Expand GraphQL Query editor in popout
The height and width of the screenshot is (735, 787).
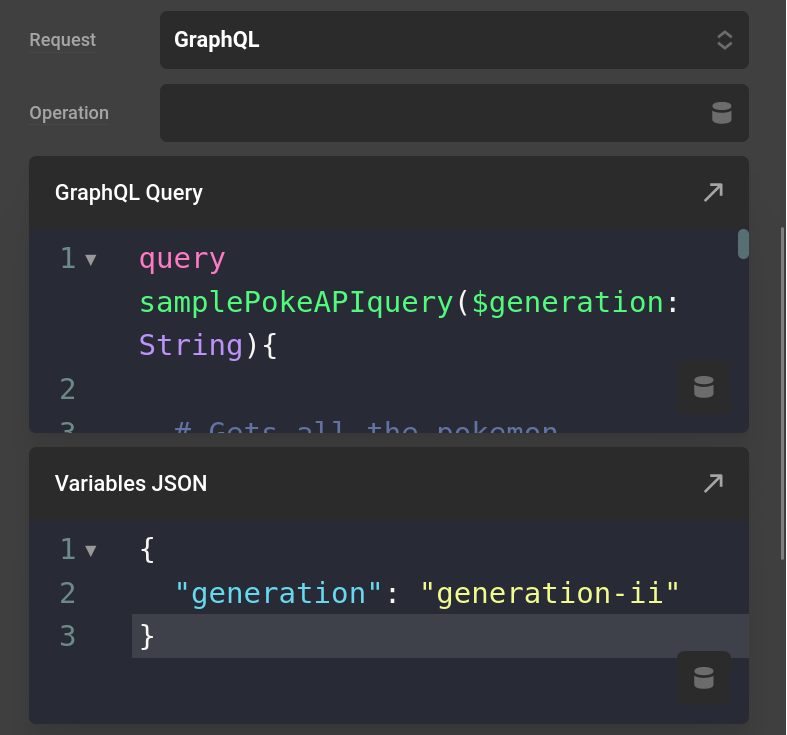[x=713, y=192]
